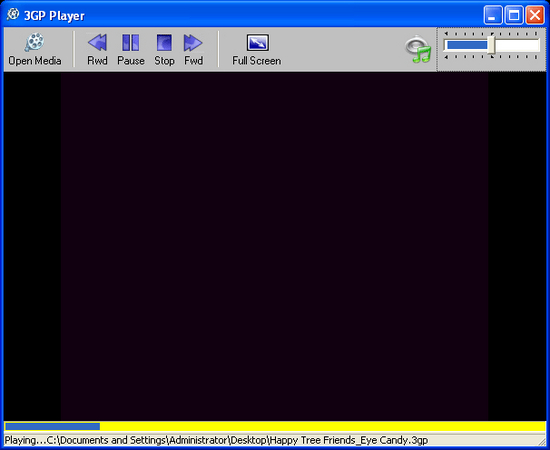This screenshot has width=550, height=450.
Task: Minimize the 3GP Player window
Action: [492, 15]
